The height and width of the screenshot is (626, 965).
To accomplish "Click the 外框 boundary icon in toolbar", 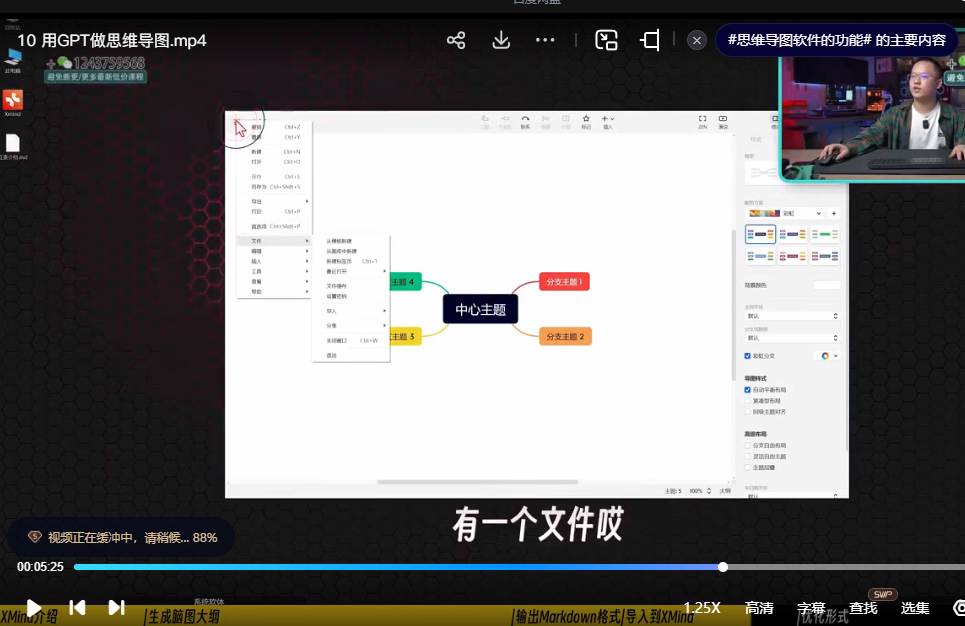I will coord(566,122).
